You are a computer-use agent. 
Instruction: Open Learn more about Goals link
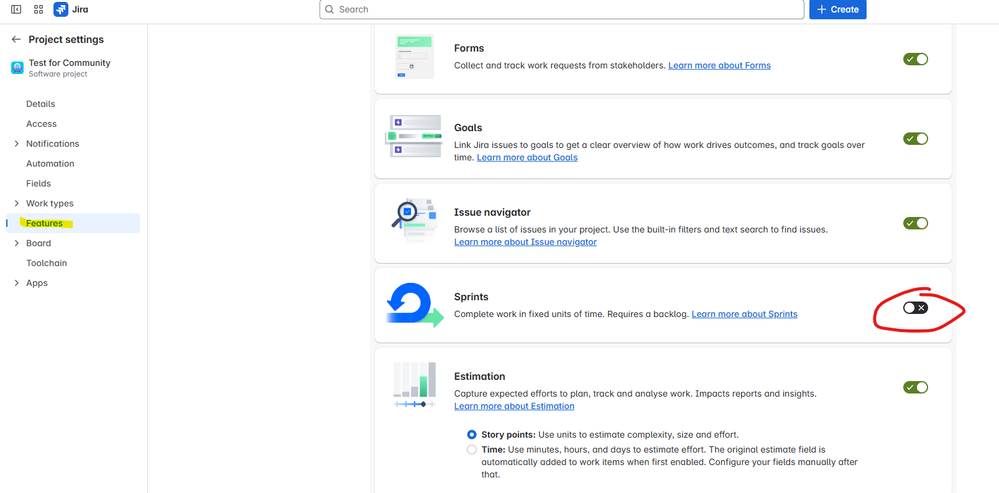click(x=527, y=157)
